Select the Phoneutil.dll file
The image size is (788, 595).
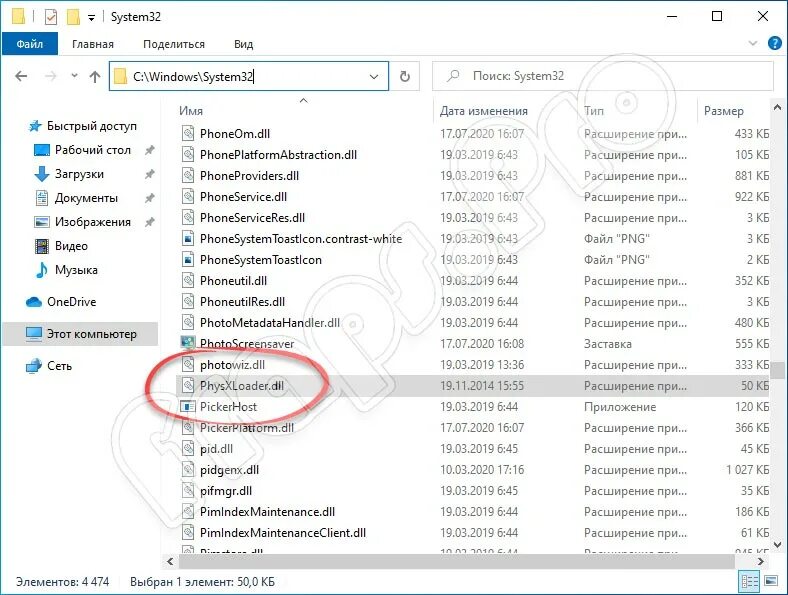(x=233, y=280)
